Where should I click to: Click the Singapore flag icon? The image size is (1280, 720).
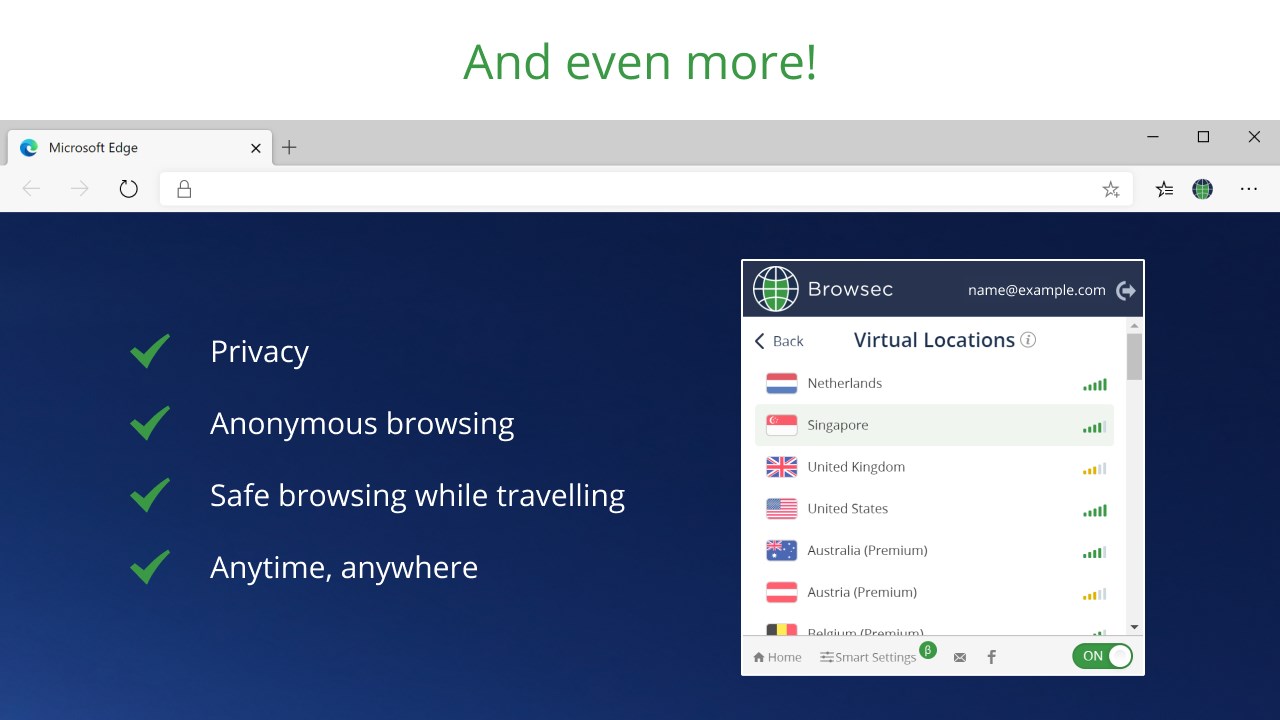coord(781,425)
